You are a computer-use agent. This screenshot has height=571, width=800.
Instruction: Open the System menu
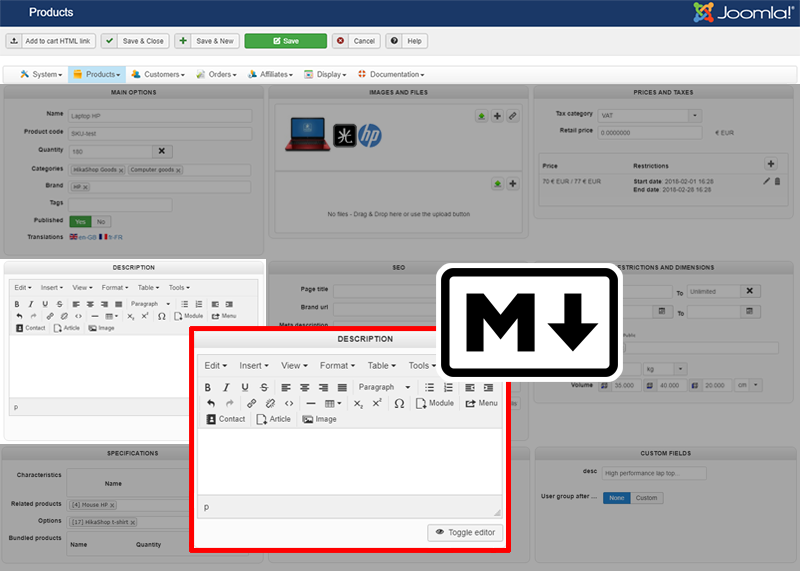tap(41, 75)
